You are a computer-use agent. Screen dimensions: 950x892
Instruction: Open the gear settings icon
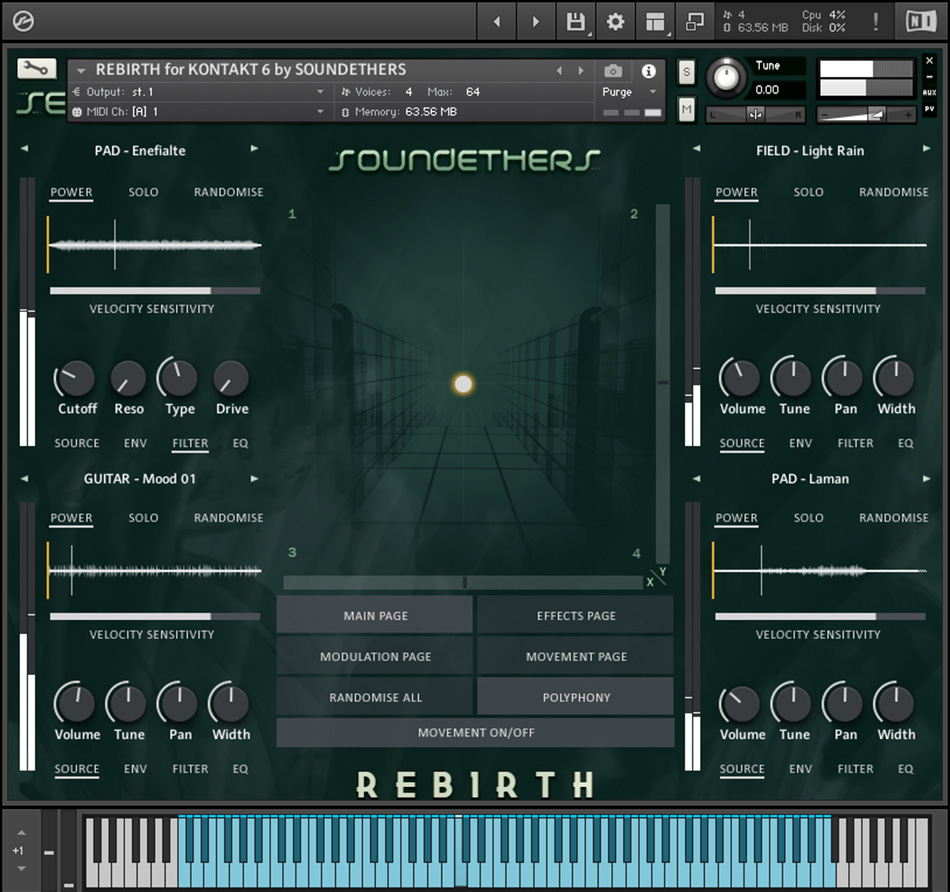tap(615, 22)
